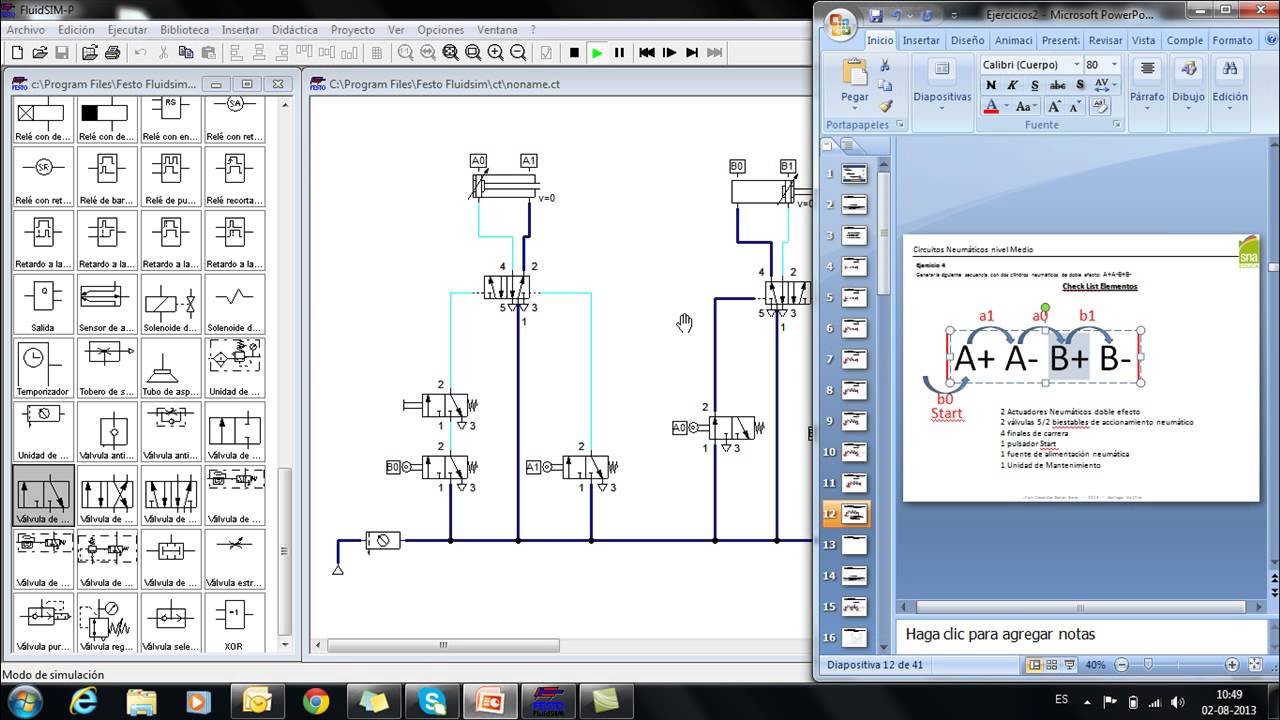Open the PowerPoint font color arrow
Viewport: 1280px width, 720px height.
(x=1005, y=106)
